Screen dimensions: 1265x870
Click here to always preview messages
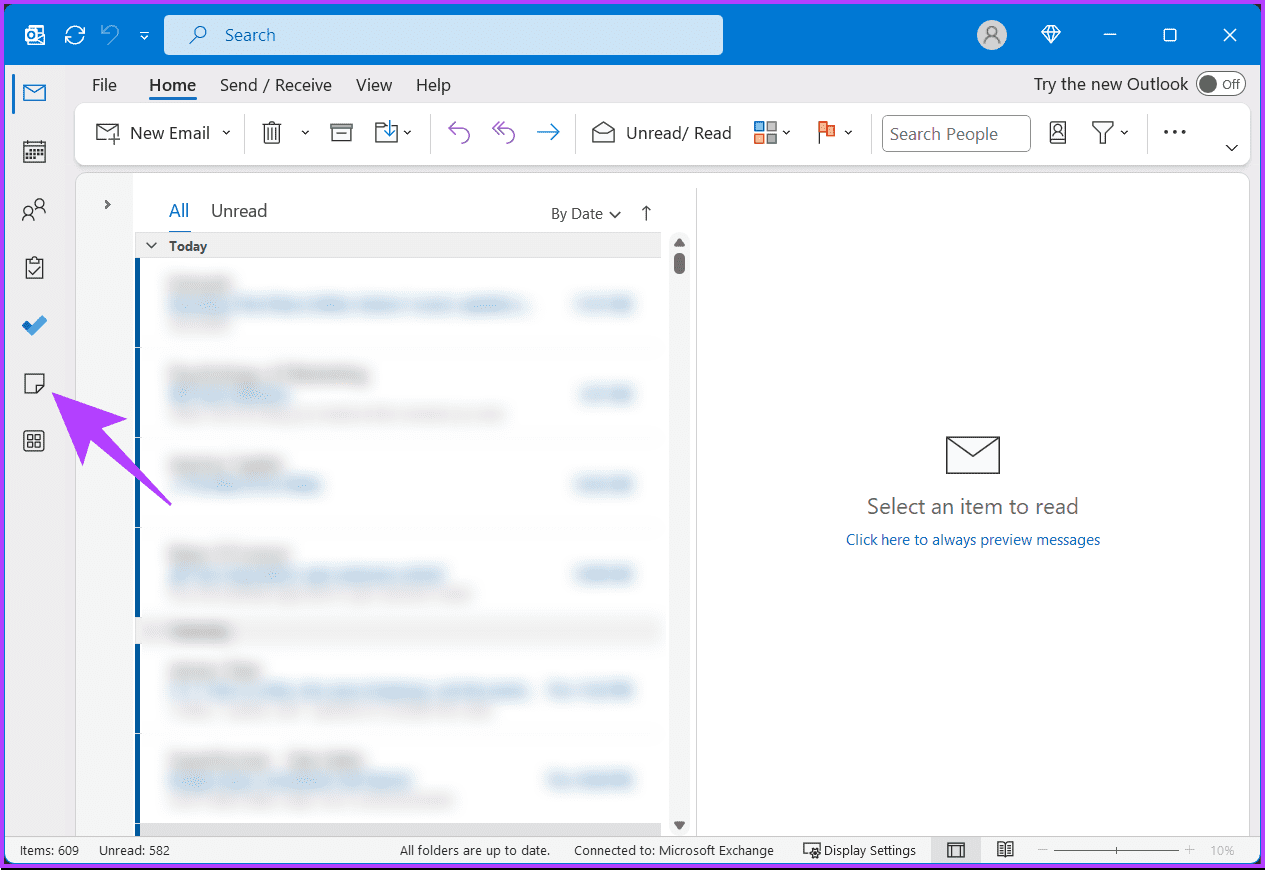pos(972,539)
